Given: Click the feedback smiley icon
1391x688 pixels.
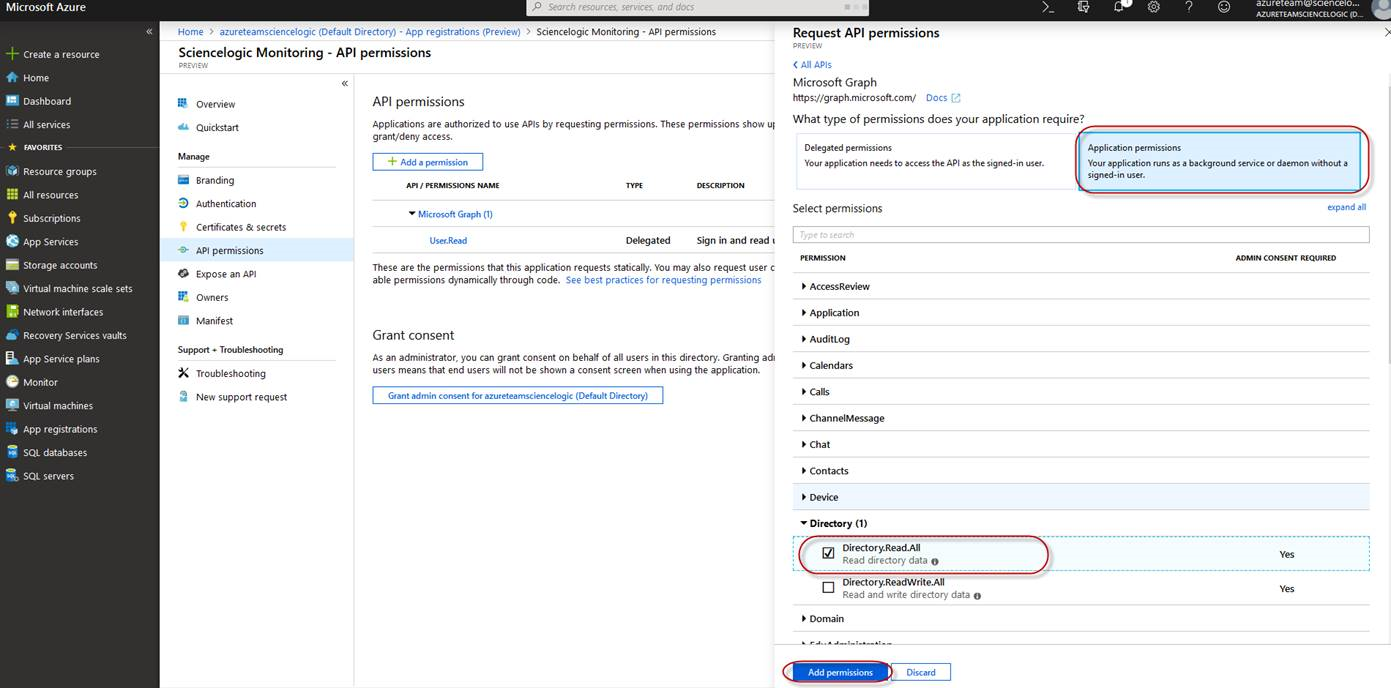Looking at the screenshot, I should (1224, 7).
